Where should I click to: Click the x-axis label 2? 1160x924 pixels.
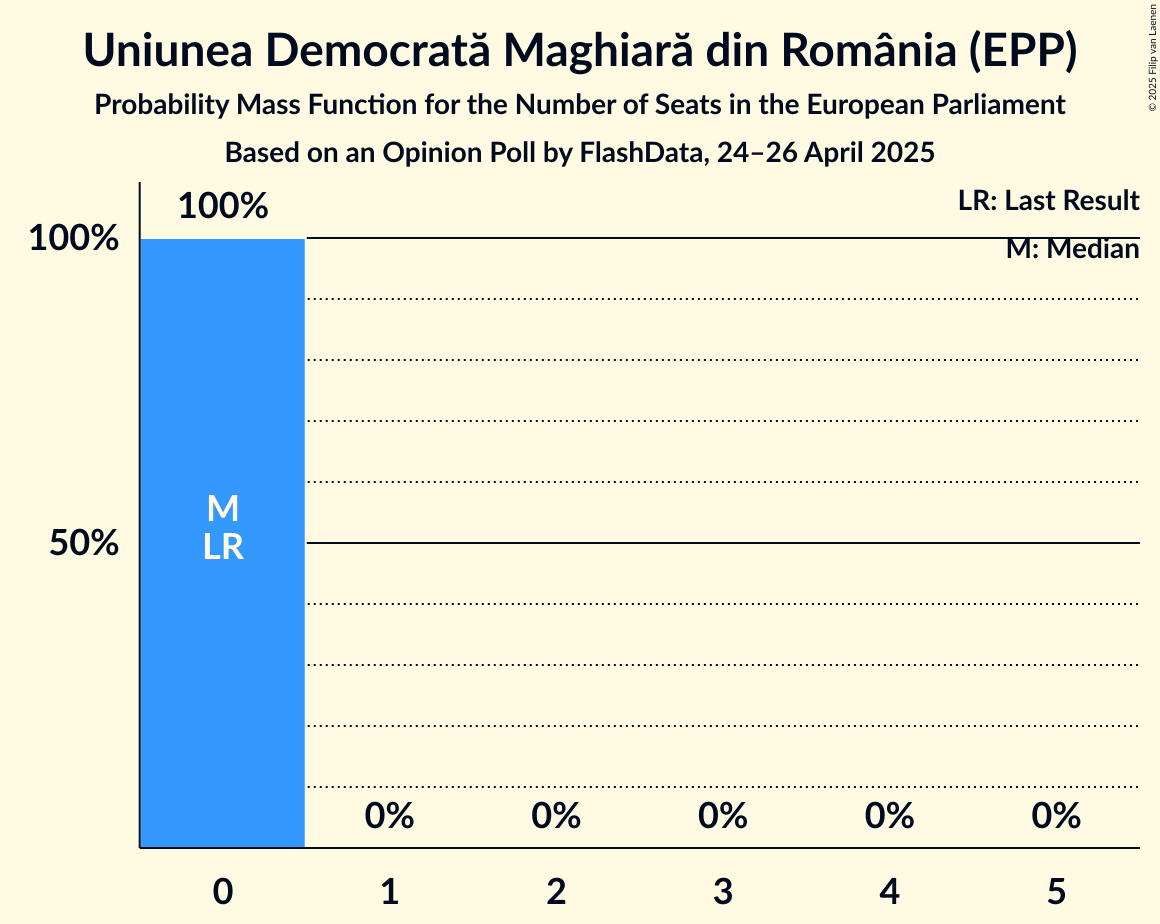[556, 891]
